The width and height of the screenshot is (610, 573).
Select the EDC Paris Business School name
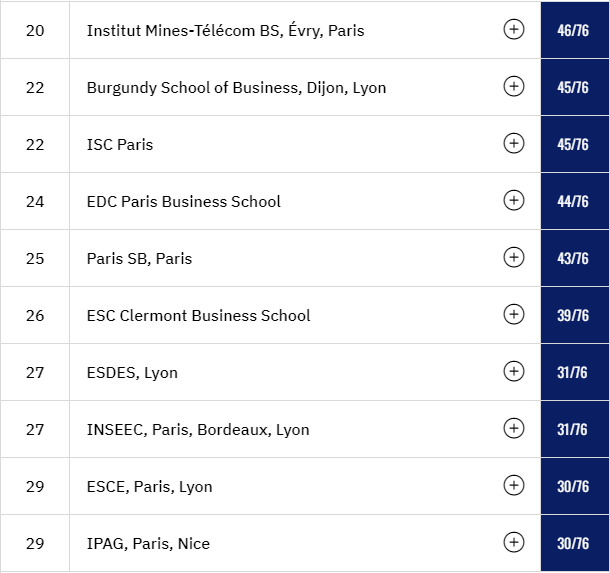tap(183, 202)
